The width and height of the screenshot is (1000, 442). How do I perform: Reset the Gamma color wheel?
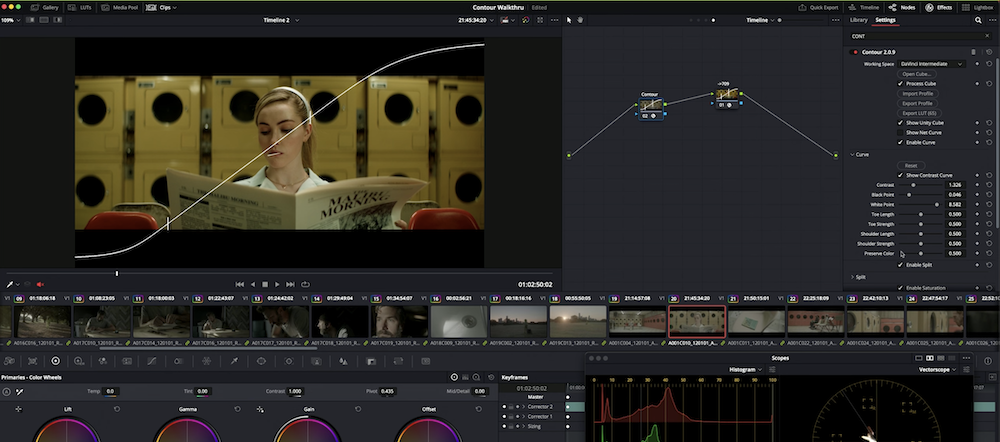pyautogui.click(x=237, y=409)
